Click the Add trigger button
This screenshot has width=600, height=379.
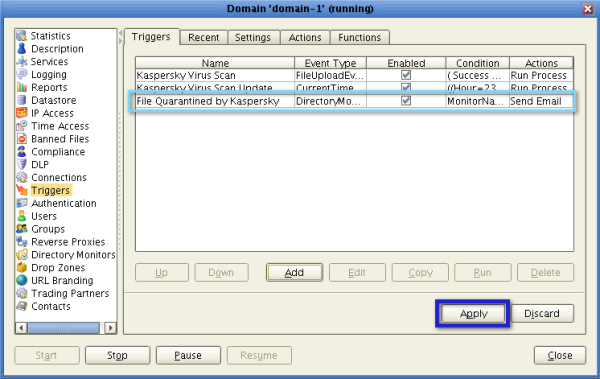point(294,273)
